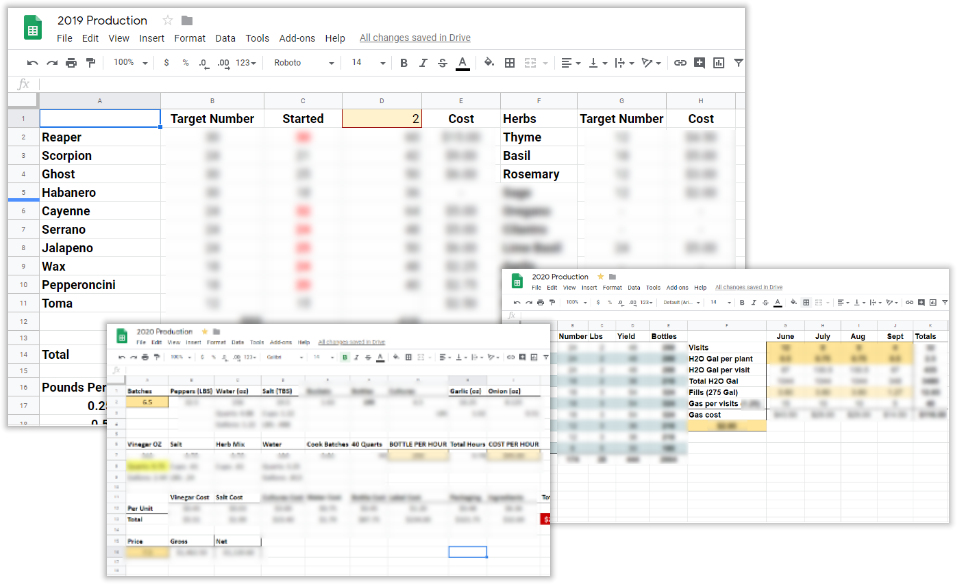Open text color picker in 2019 Production
Image resolution: width=957 pixels, height=584 pixels.
point(462,63)
